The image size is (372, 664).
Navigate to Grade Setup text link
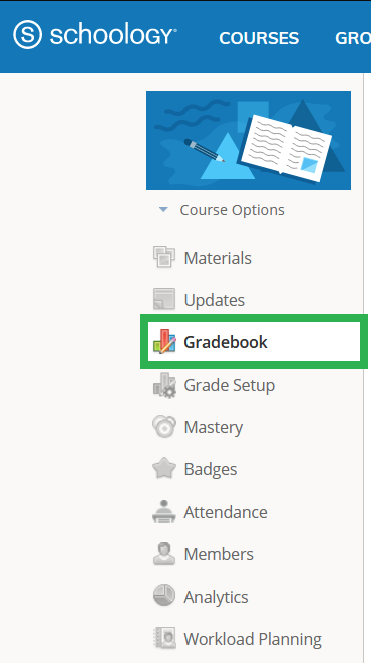229,385
